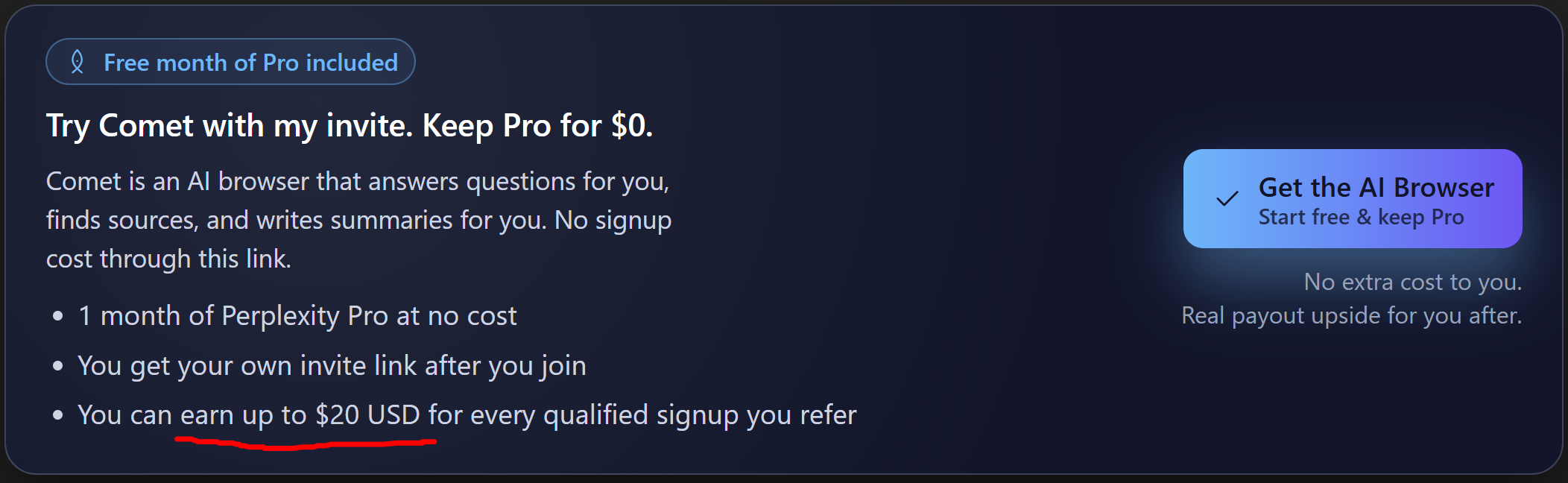Click the '$0.' price in the heading
Screen dimensions: 1568x483
pos(631,125)
